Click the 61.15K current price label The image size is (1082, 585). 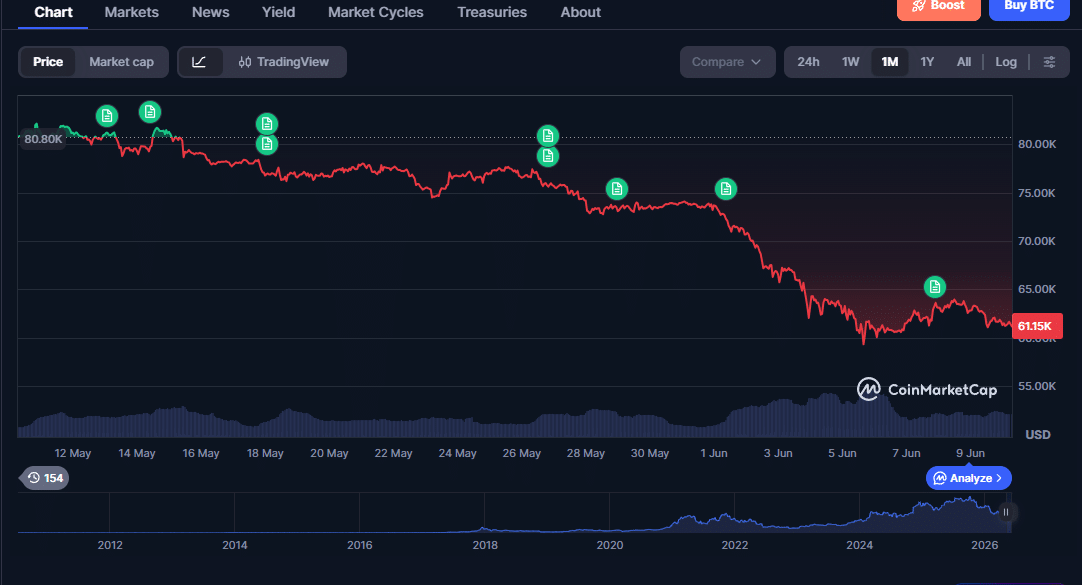1037,326
